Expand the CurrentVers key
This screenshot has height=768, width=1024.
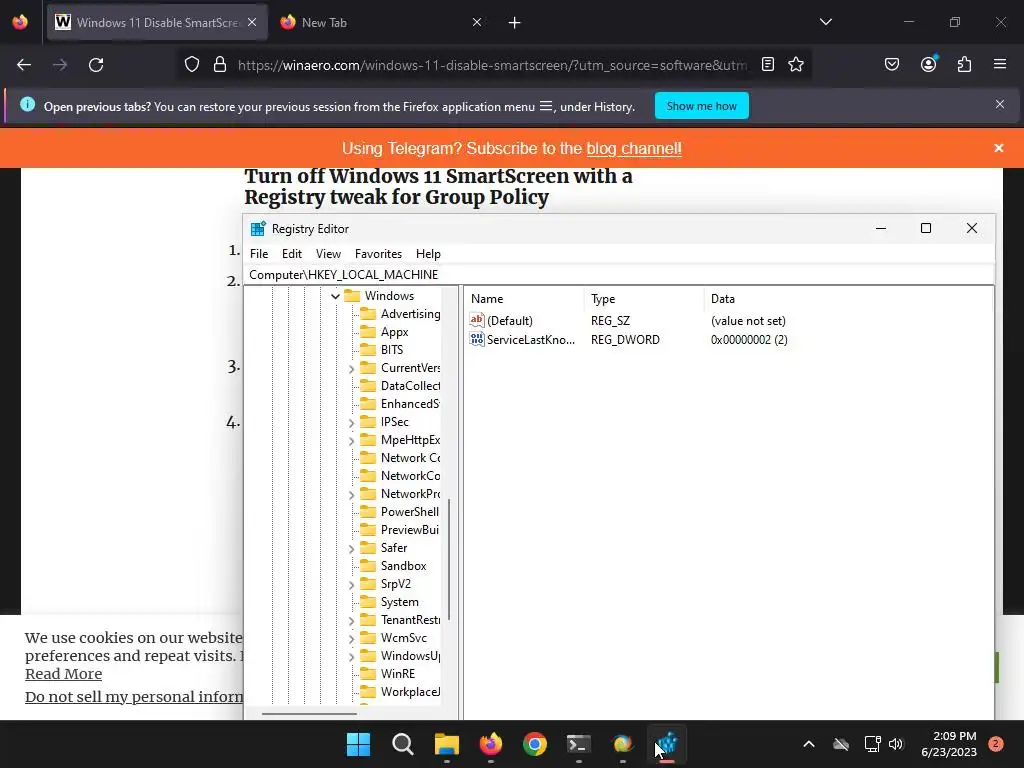pyautogui.click(x=351, y=369)
